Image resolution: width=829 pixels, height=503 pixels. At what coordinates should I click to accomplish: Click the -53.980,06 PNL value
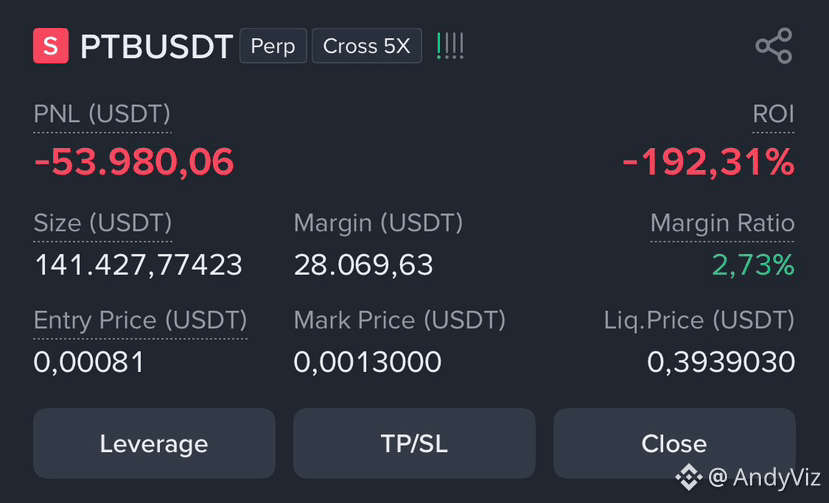(x=133, y=162)
